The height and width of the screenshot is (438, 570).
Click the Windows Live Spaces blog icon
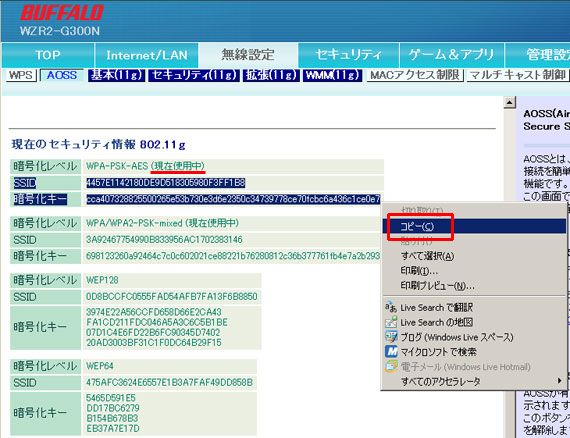(x=391, y=337)
